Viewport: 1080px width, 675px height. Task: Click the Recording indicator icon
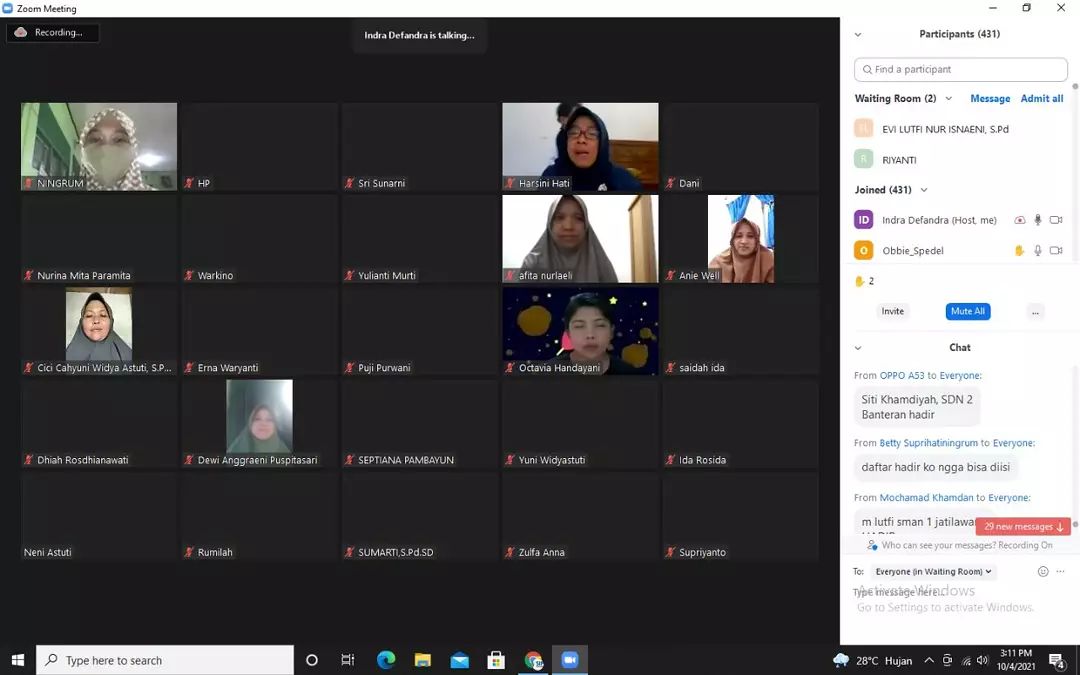(x=21, y=32)
